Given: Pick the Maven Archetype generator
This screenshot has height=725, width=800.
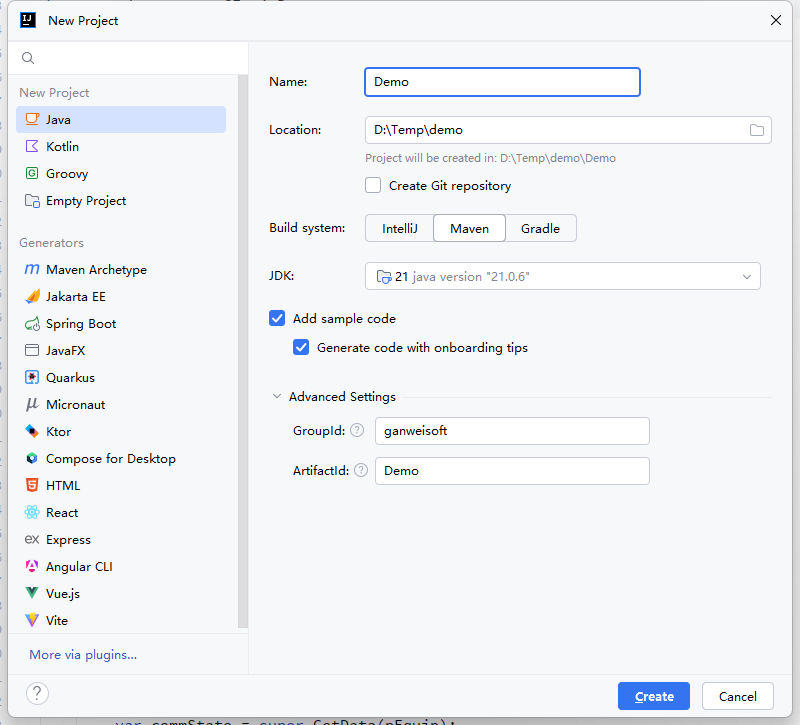Looking at the screenshot, I should (95, 270).
